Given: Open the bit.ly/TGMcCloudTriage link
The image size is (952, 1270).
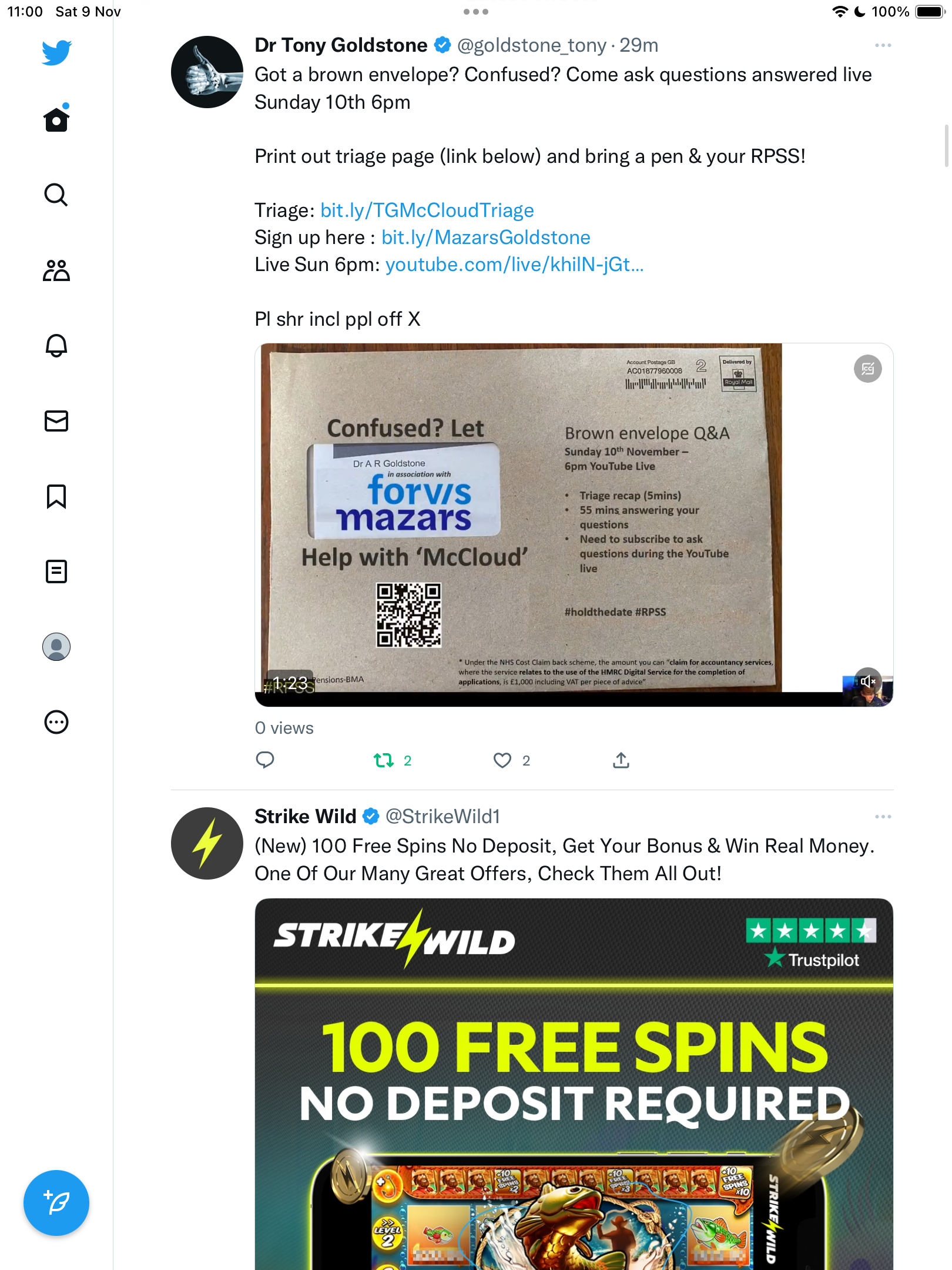Looking at the screenshot, I should (x=427, y=210).
